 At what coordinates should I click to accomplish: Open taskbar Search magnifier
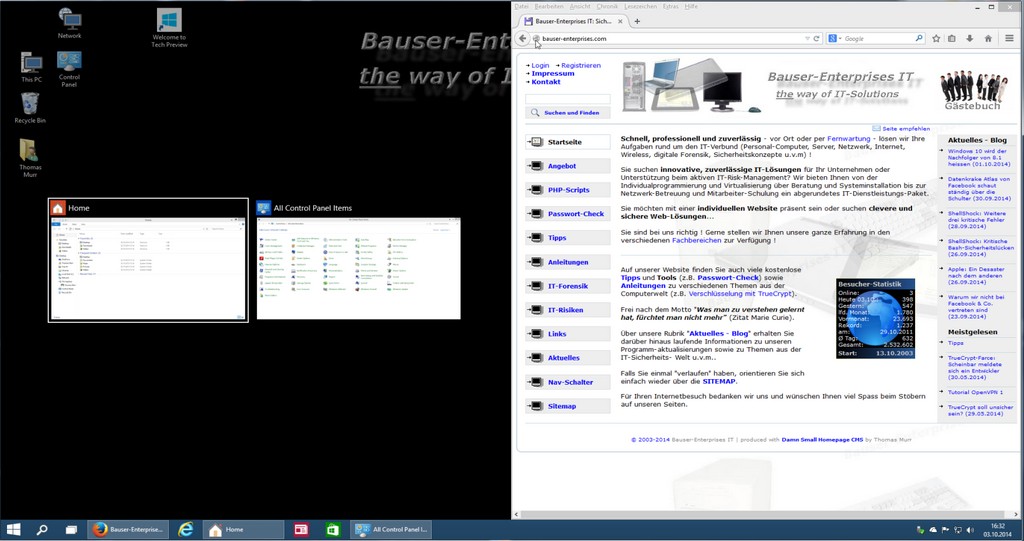pos(42,530)
